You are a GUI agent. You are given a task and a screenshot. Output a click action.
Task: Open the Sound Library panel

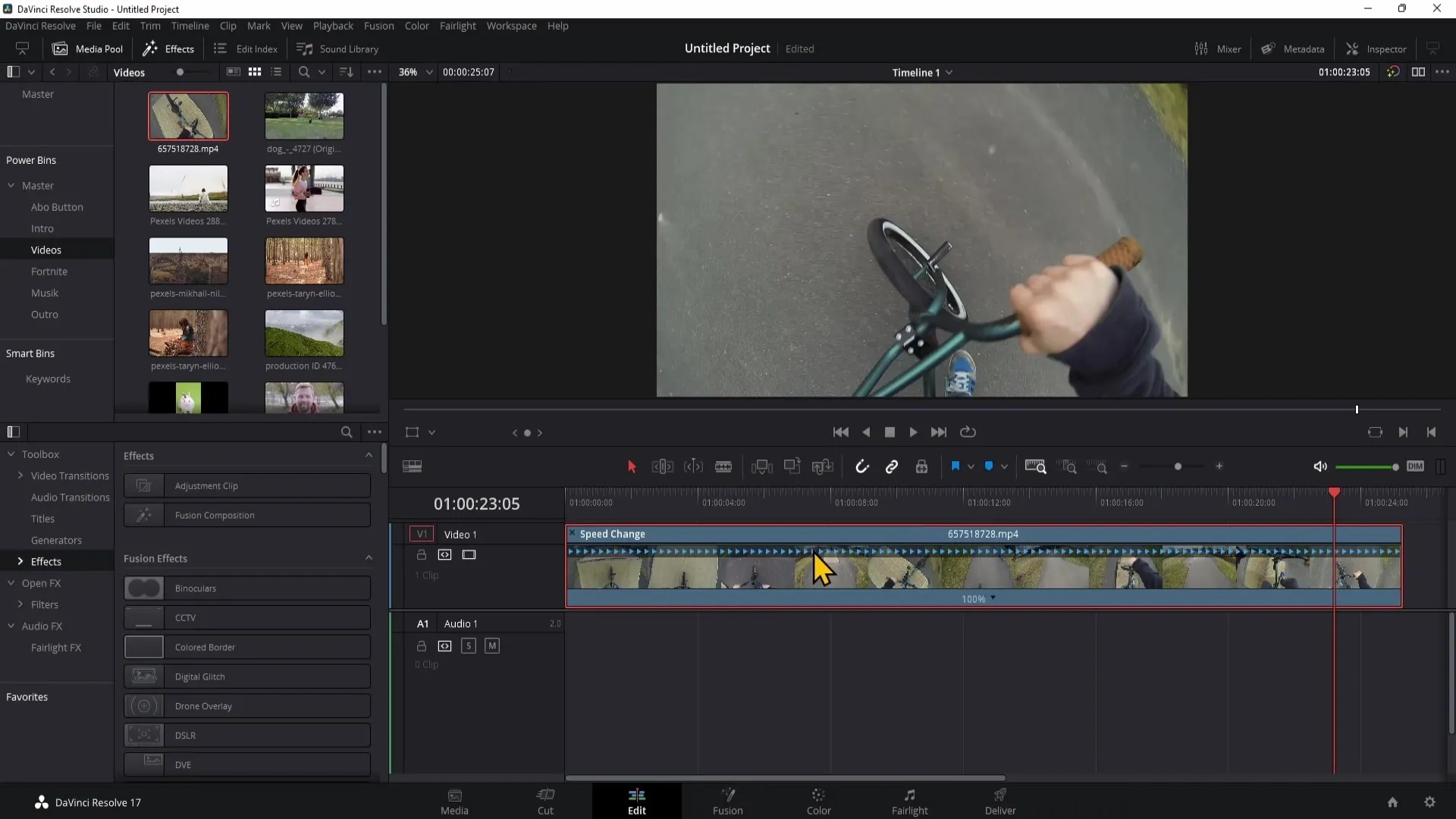point(337,49)
